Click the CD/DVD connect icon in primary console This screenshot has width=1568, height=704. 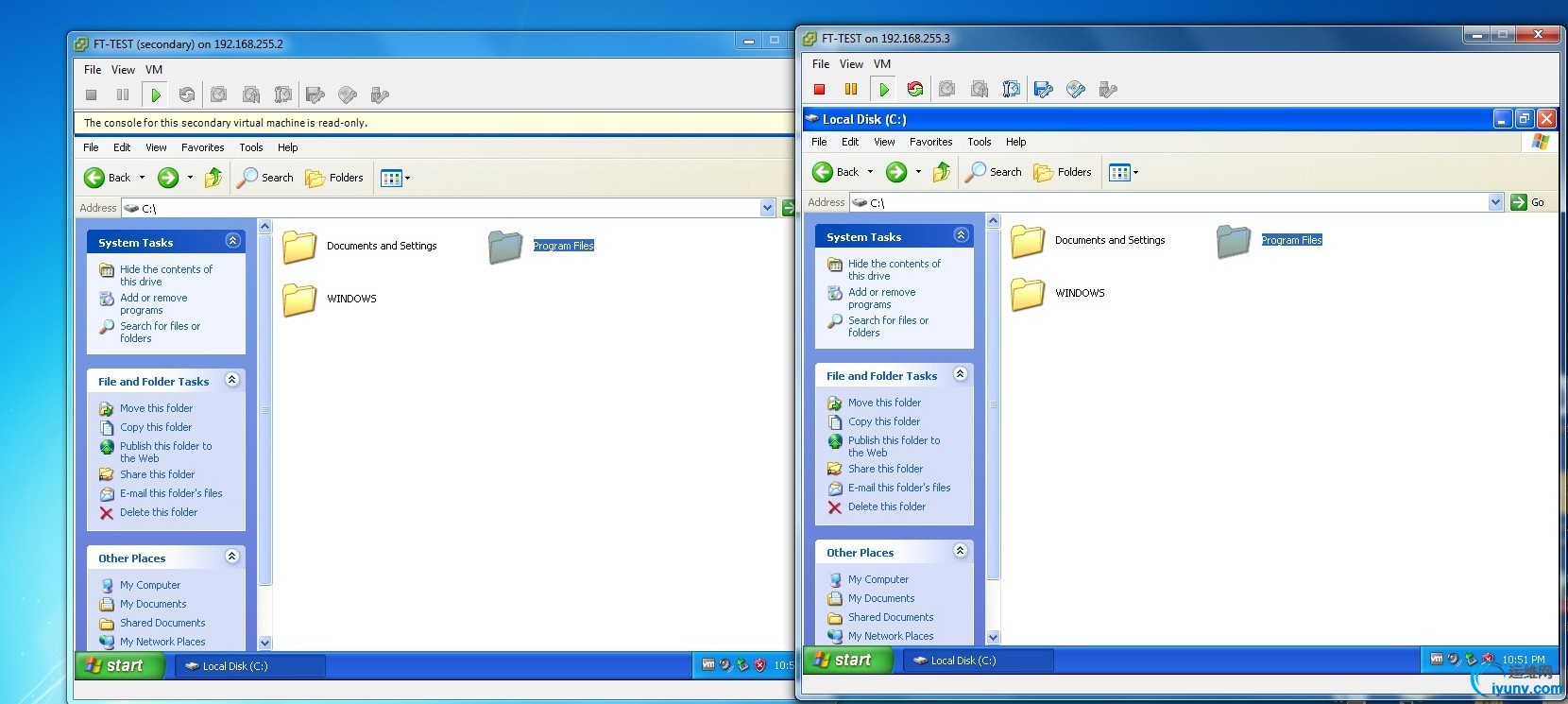tap(1076, 89)
